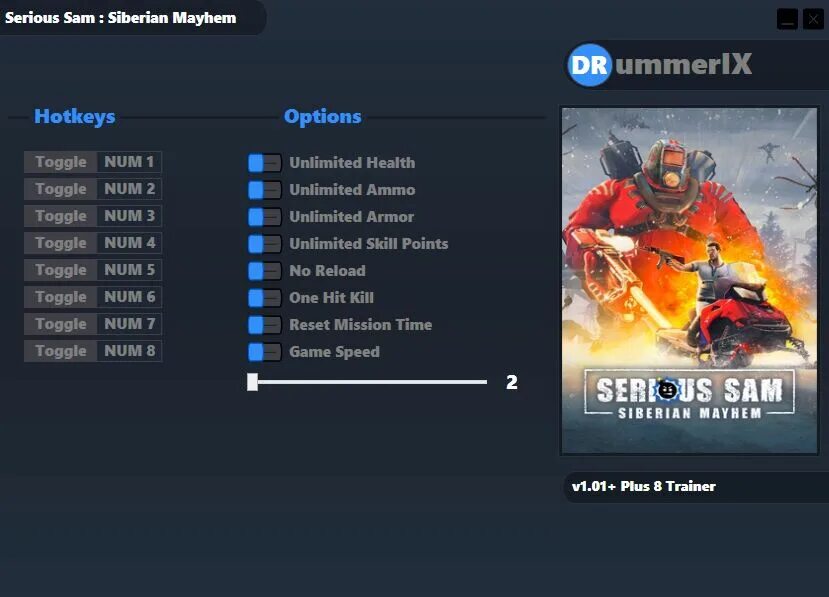Click the Toggle button for NUM 6

(60, 297)
